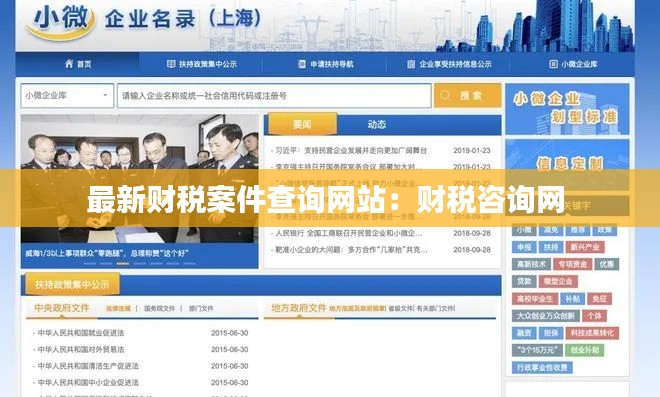Click the 专项资金 keyword tag
Screen dimensions: 660x397
coord(572,264)
